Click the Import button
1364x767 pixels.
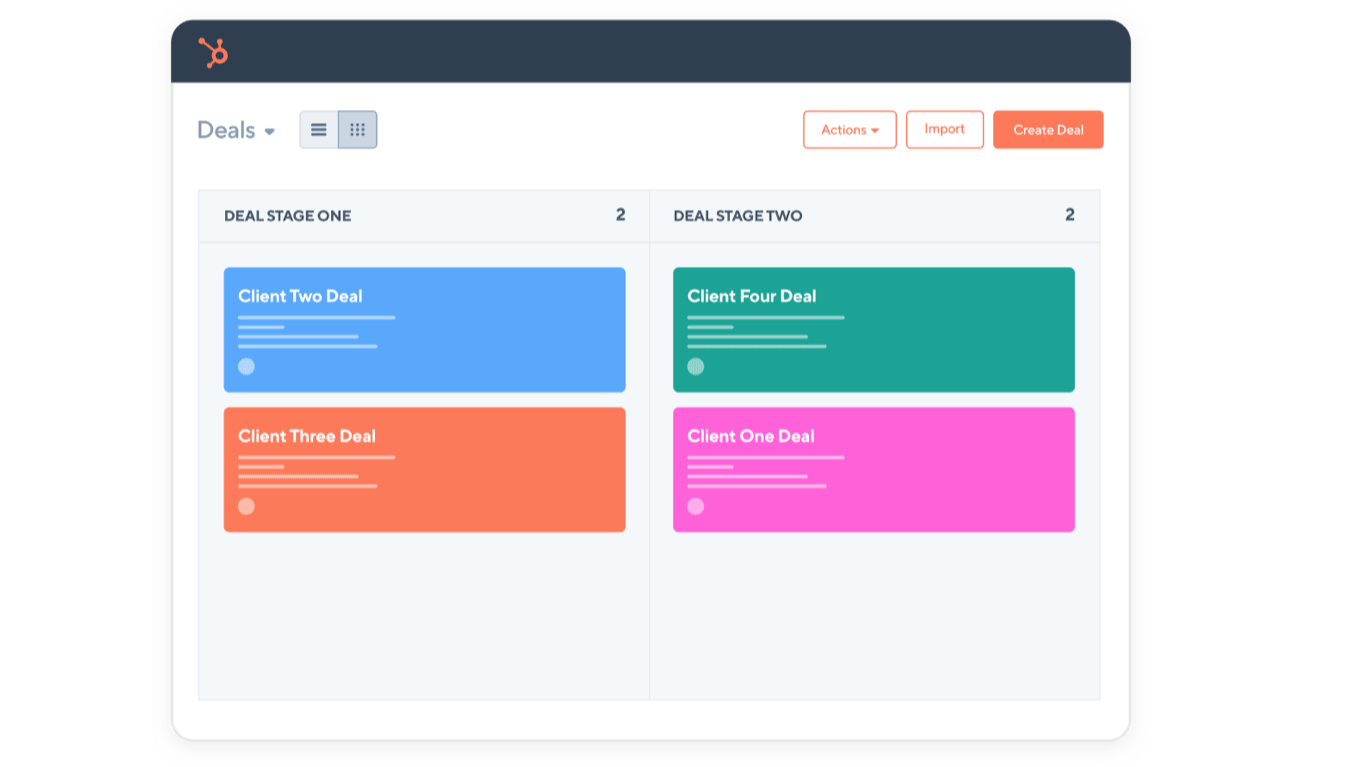(944, 129)
